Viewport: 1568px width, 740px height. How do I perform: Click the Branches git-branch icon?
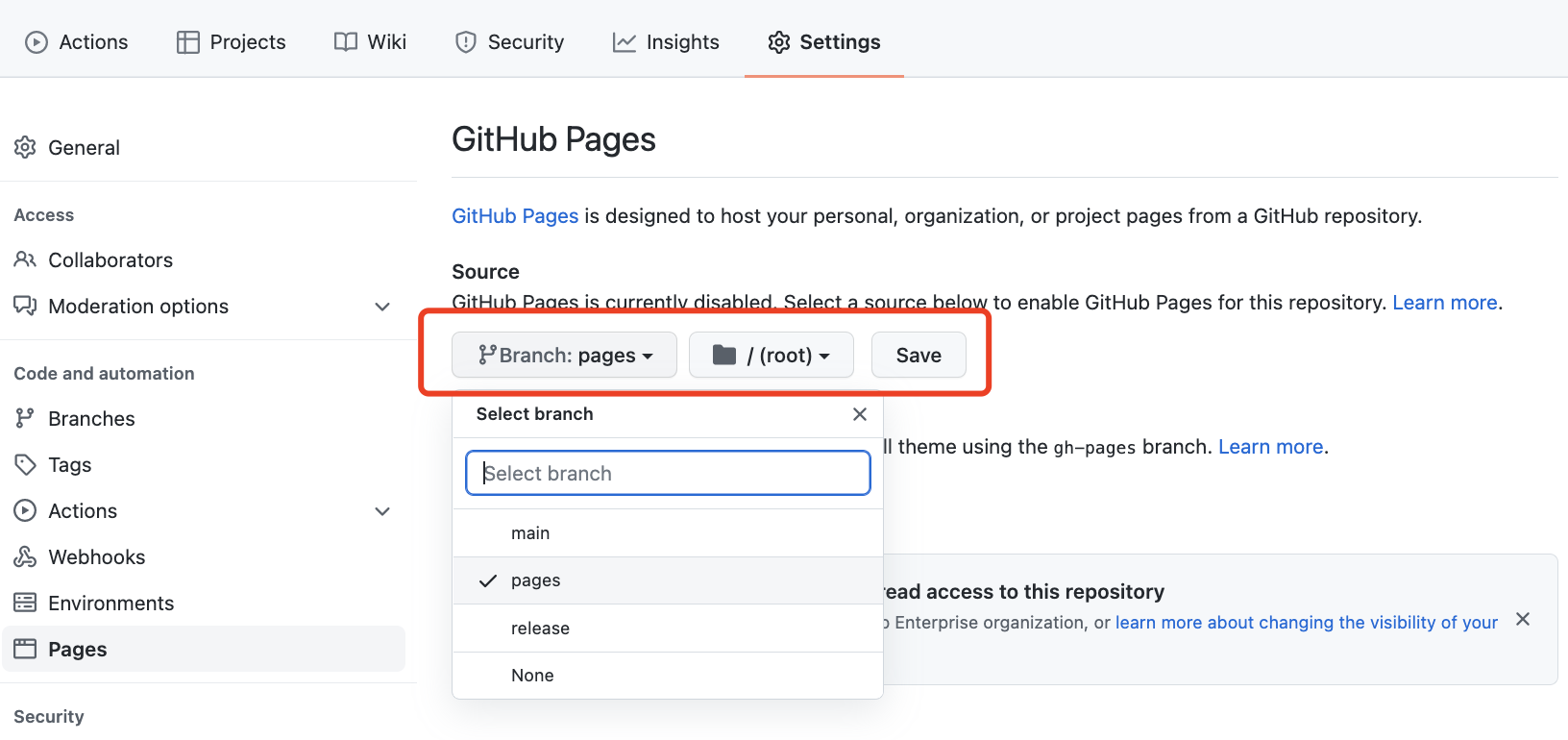click(25, 418)
